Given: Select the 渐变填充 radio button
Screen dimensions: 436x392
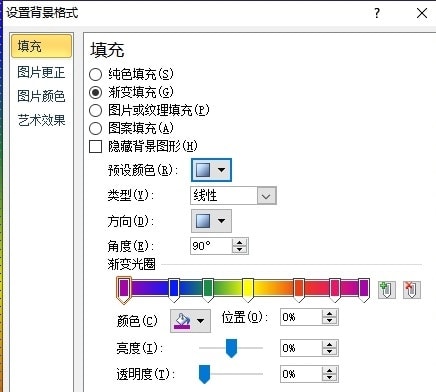Looking at the screenshot, I should tap(95, 92).
